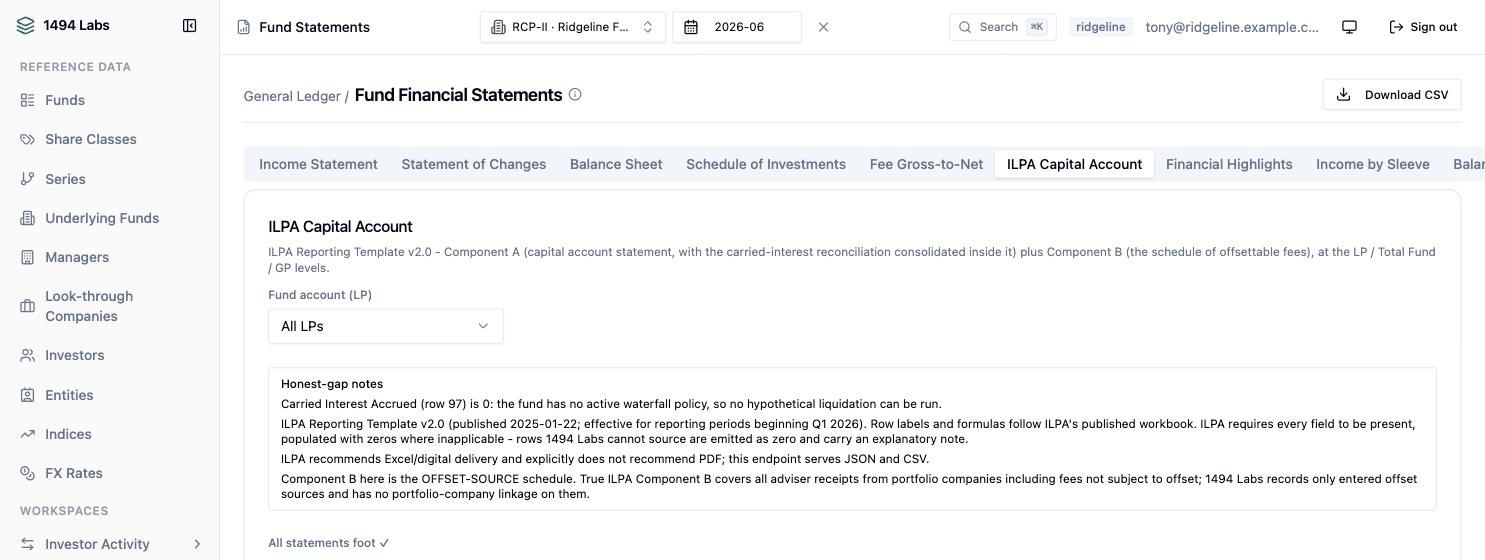The width and height of the screenshot is (1485, 560).
Task: Click the Funds sidebar icon
Action: (27, 100)
